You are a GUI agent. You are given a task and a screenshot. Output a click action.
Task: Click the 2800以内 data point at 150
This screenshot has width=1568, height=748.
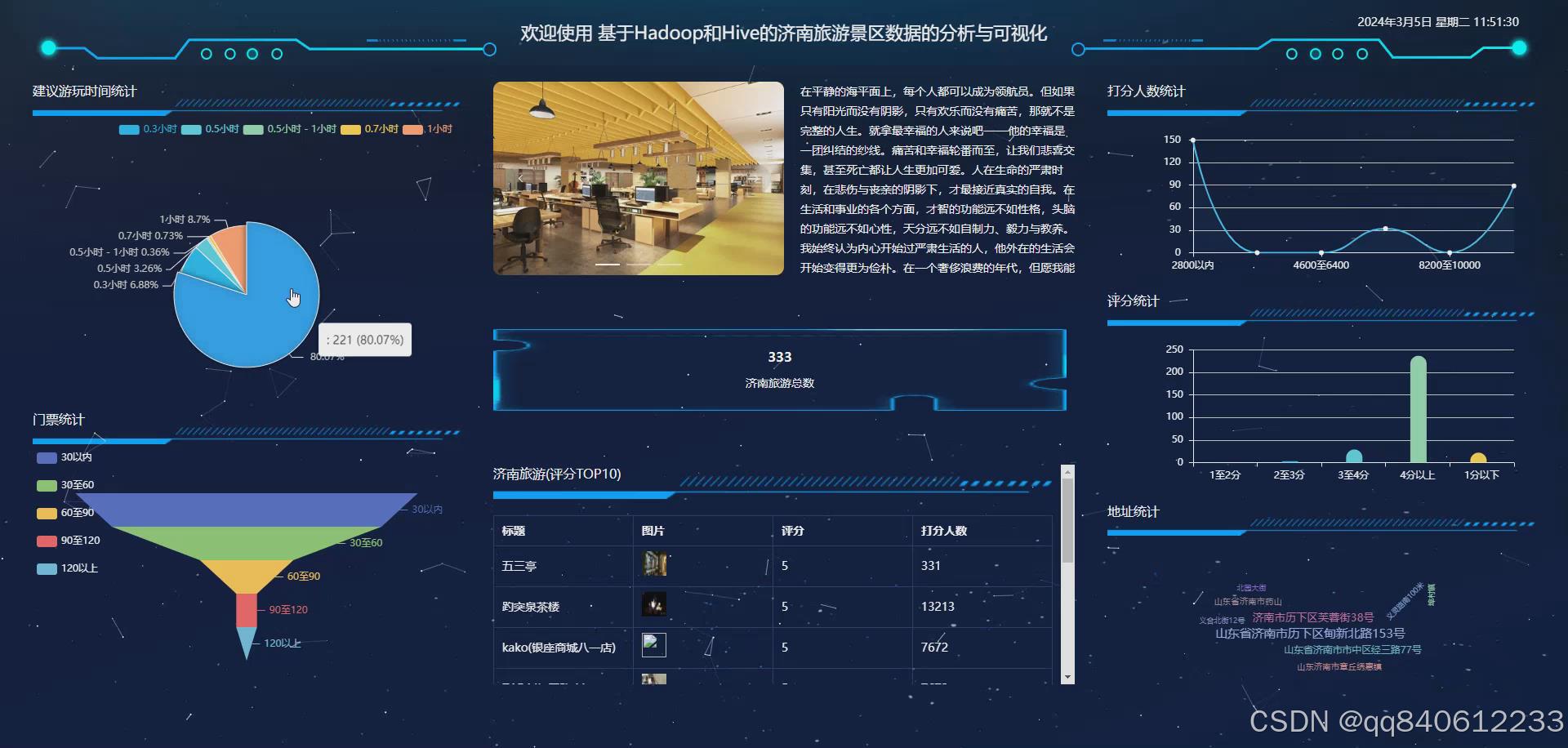[1193, 140]
